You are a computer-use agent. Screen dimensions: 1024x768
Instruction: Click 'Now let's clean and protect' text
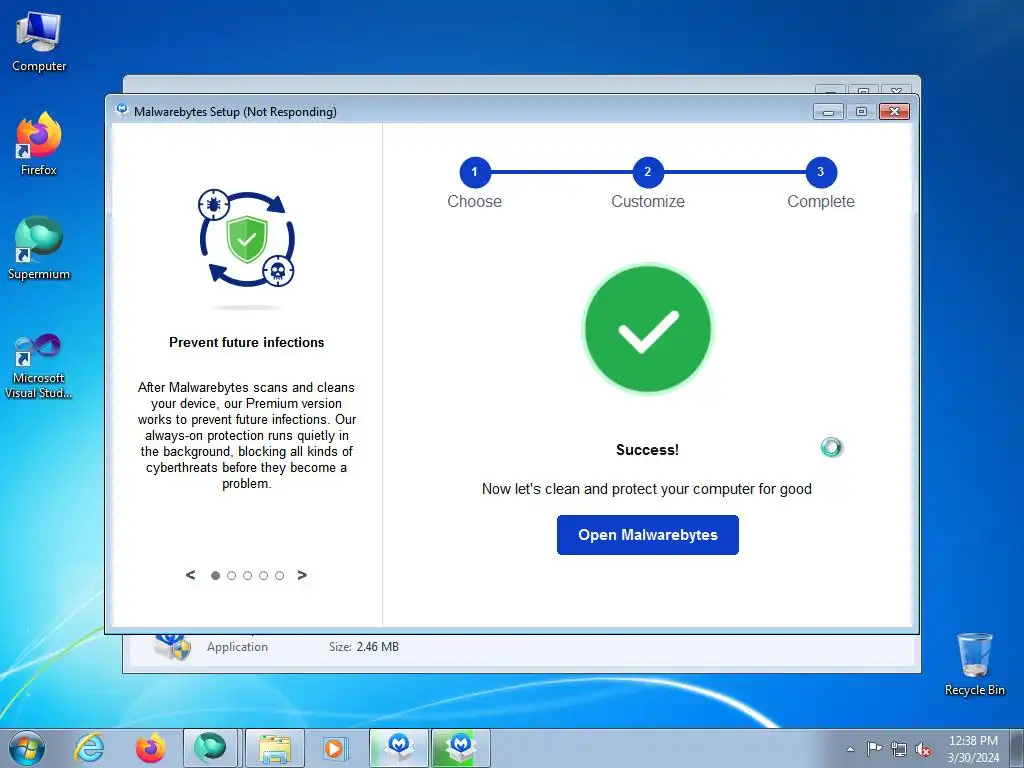coord(647,489)
